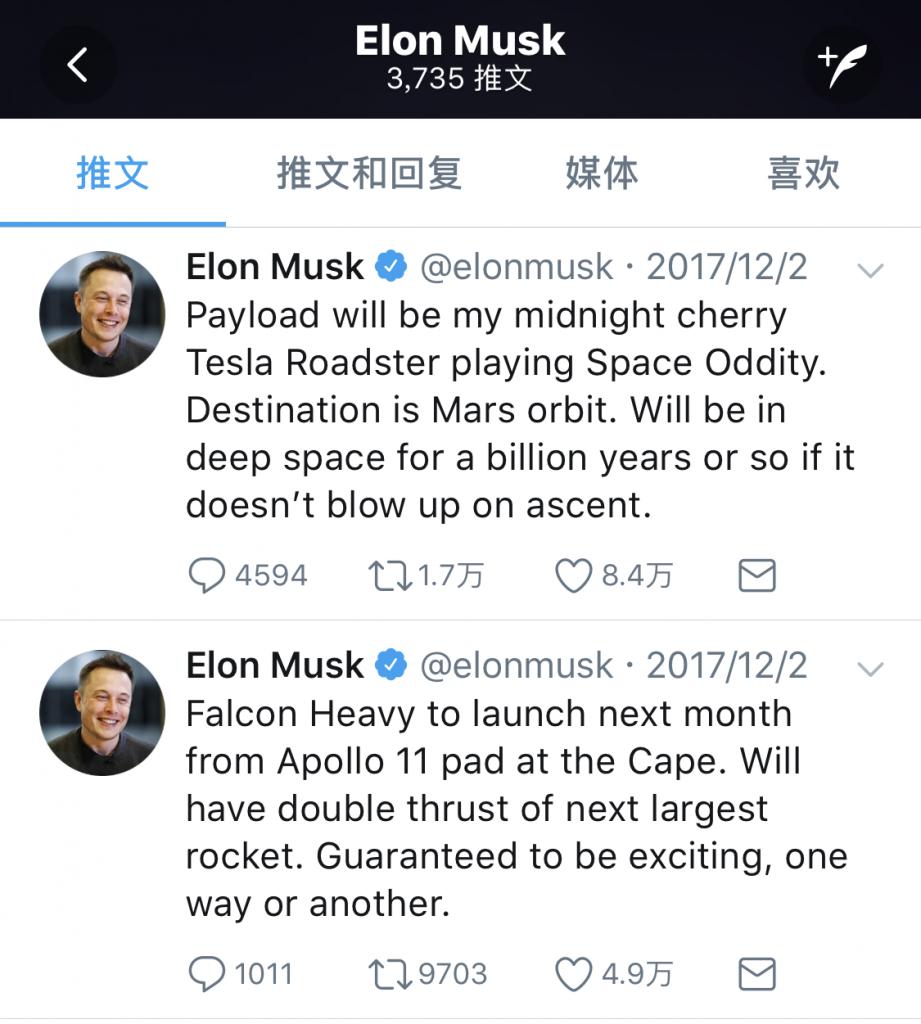The width and height of the screenshot is (921, 1024).
Task: Show the 喜欢 tab
Action: [x=803, y=174]
